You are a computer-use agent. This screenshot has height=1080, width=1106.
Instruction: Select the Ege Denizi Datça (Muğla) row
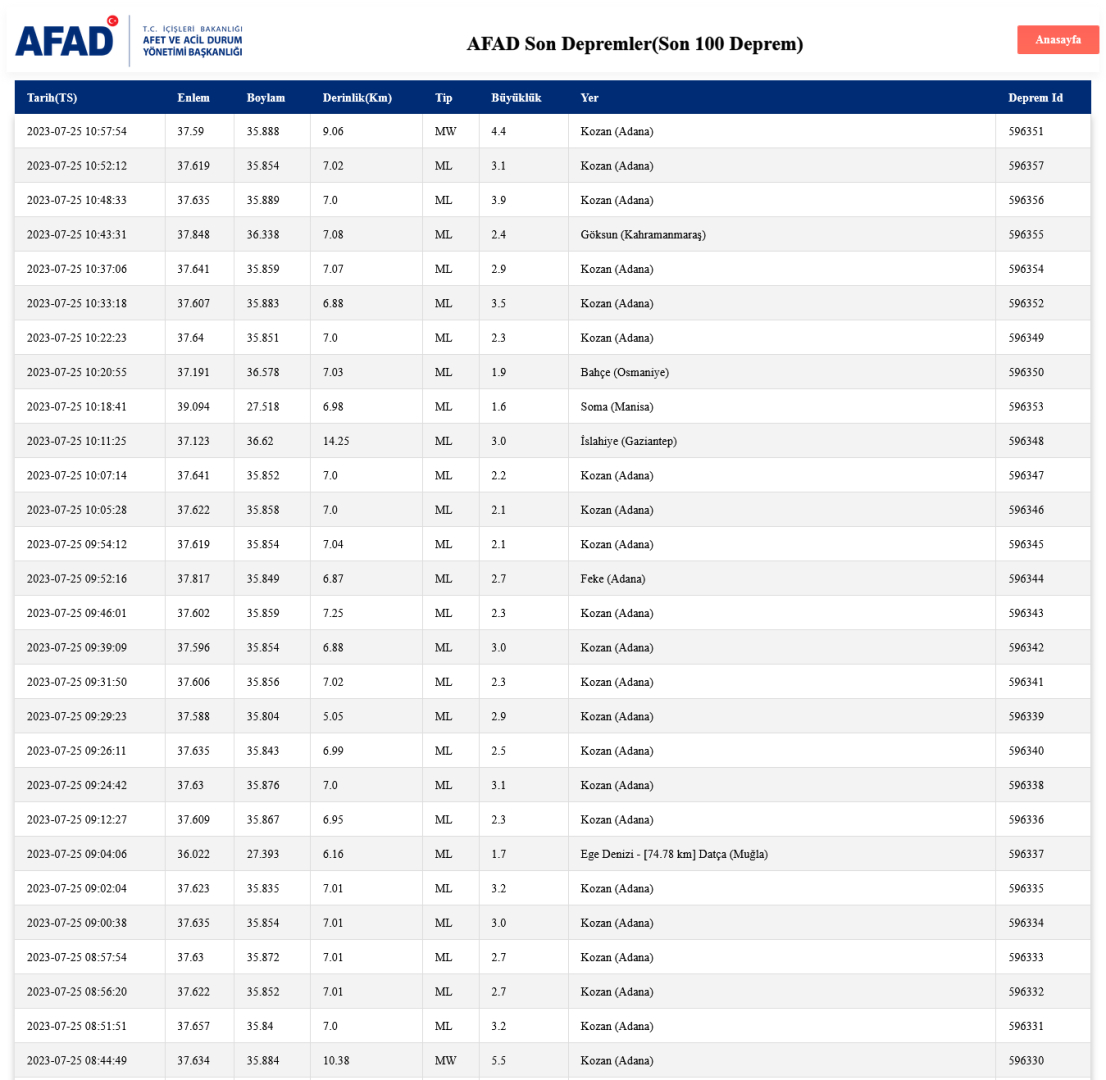[x=673, y=854]
